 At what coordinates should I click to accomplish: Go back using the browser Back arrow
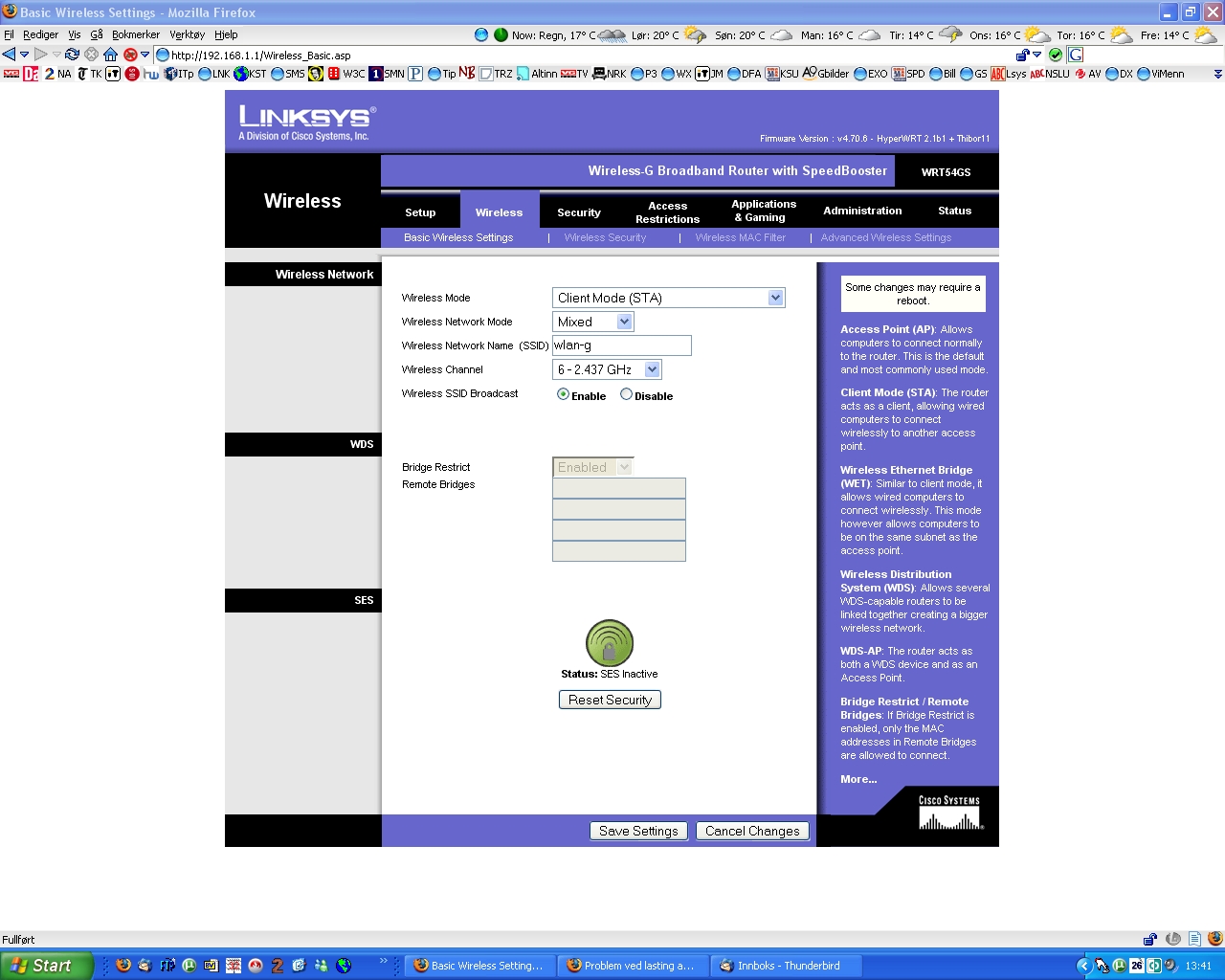click(10, 55)
